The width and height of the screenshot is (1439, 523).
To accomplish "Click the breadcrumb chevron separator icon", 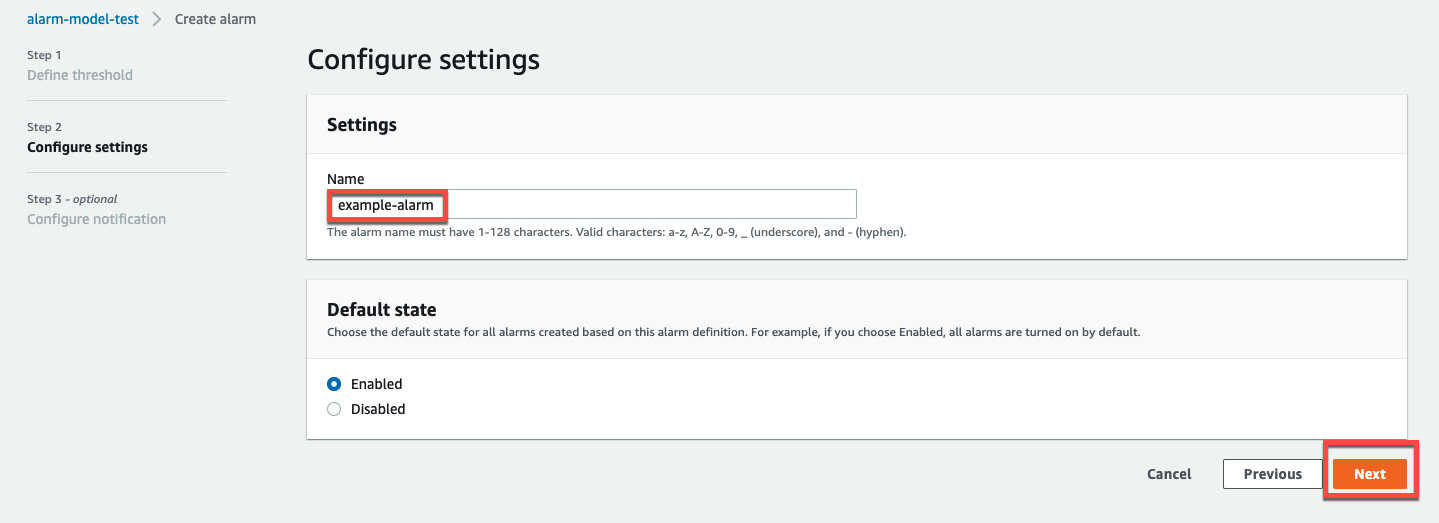I will coord(157,19).
